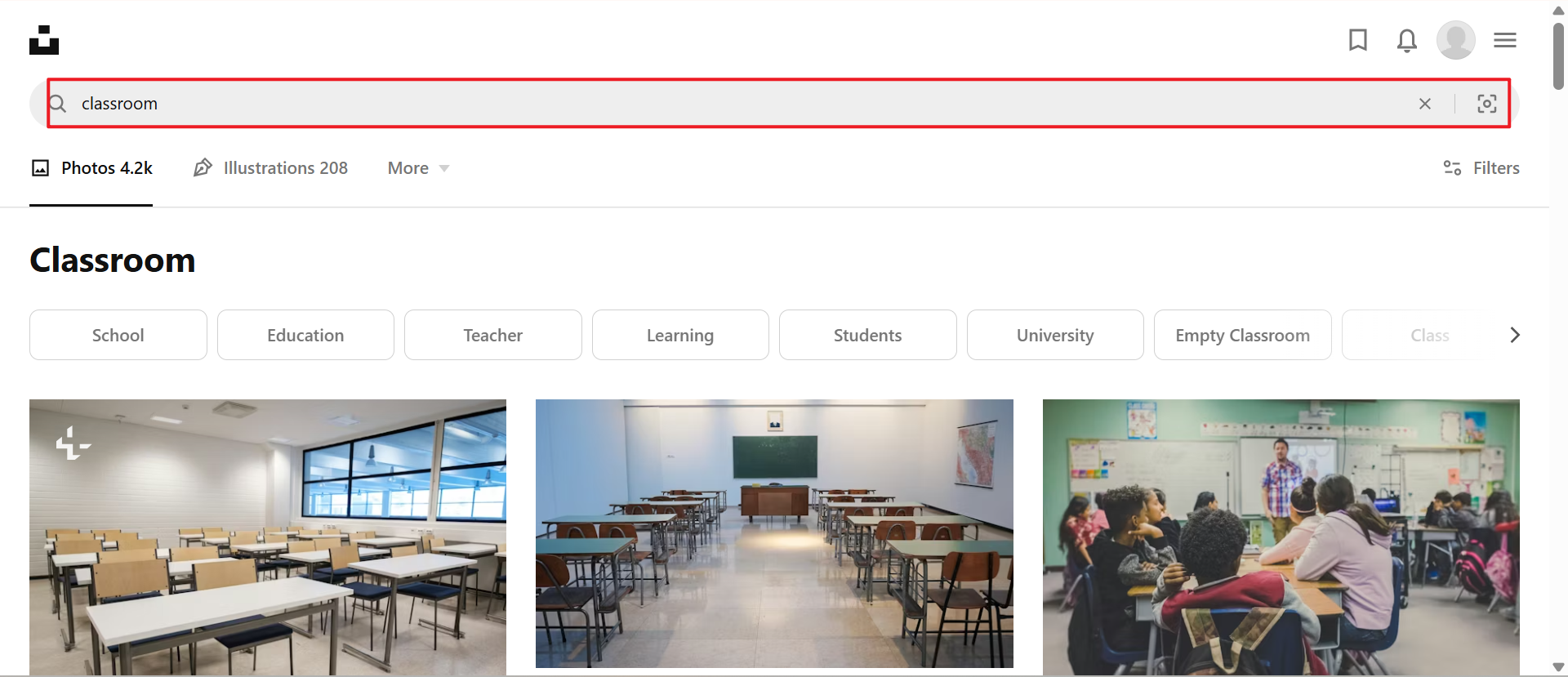Screen dimensions: 1568x677
Task: Show more tags with right chevron
Action: pos(1514,335)
